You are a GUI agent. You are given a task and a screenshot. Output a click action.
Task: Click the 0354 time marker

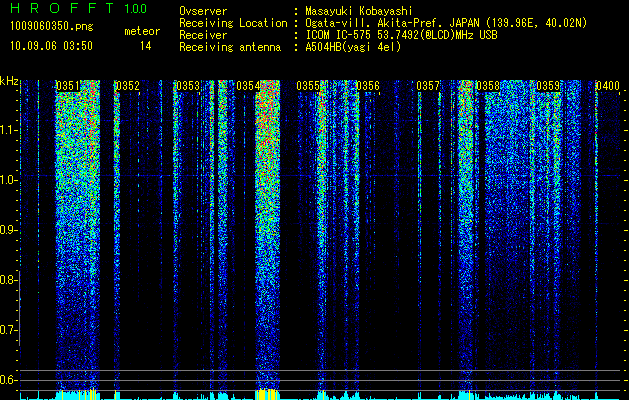248,86
